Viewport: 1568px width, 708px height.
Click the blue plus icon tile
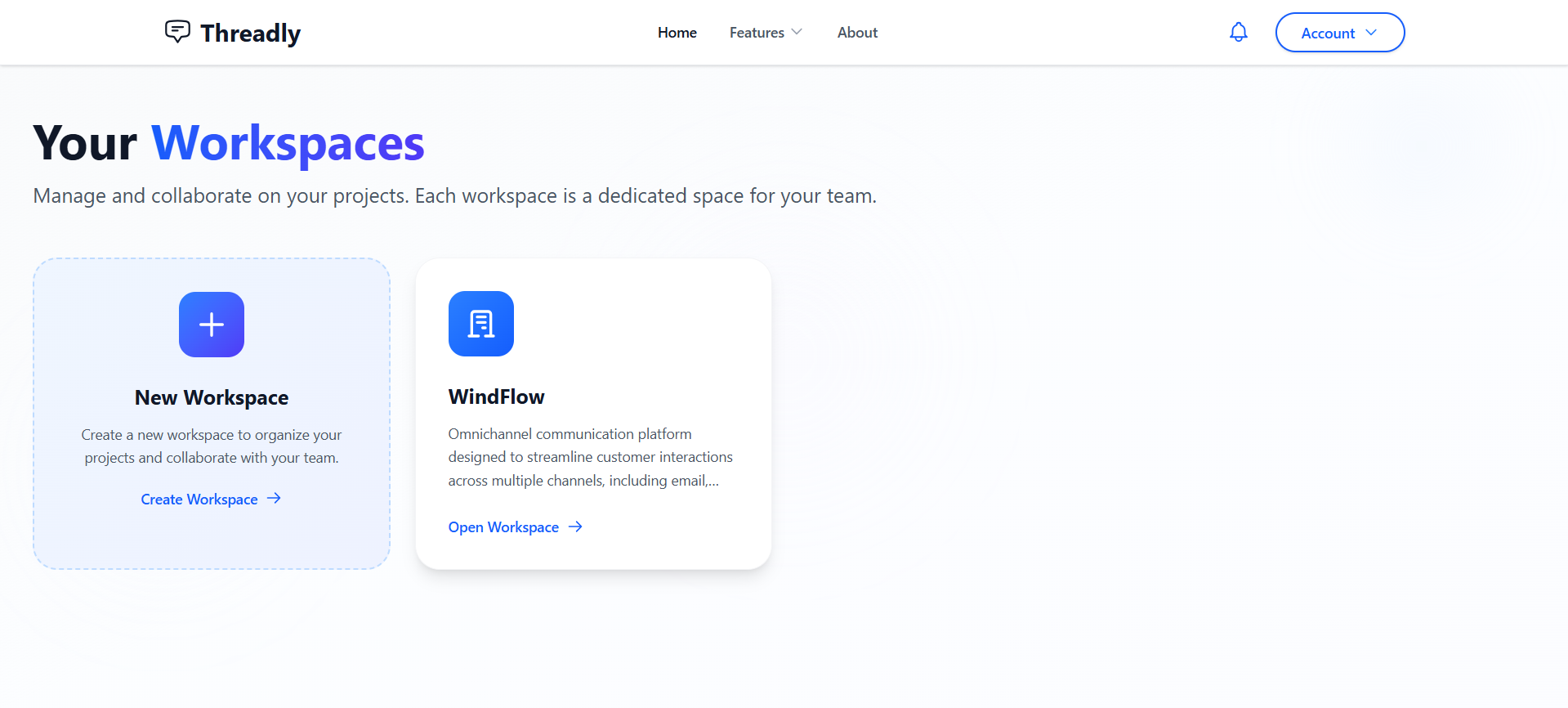(212, 325)
